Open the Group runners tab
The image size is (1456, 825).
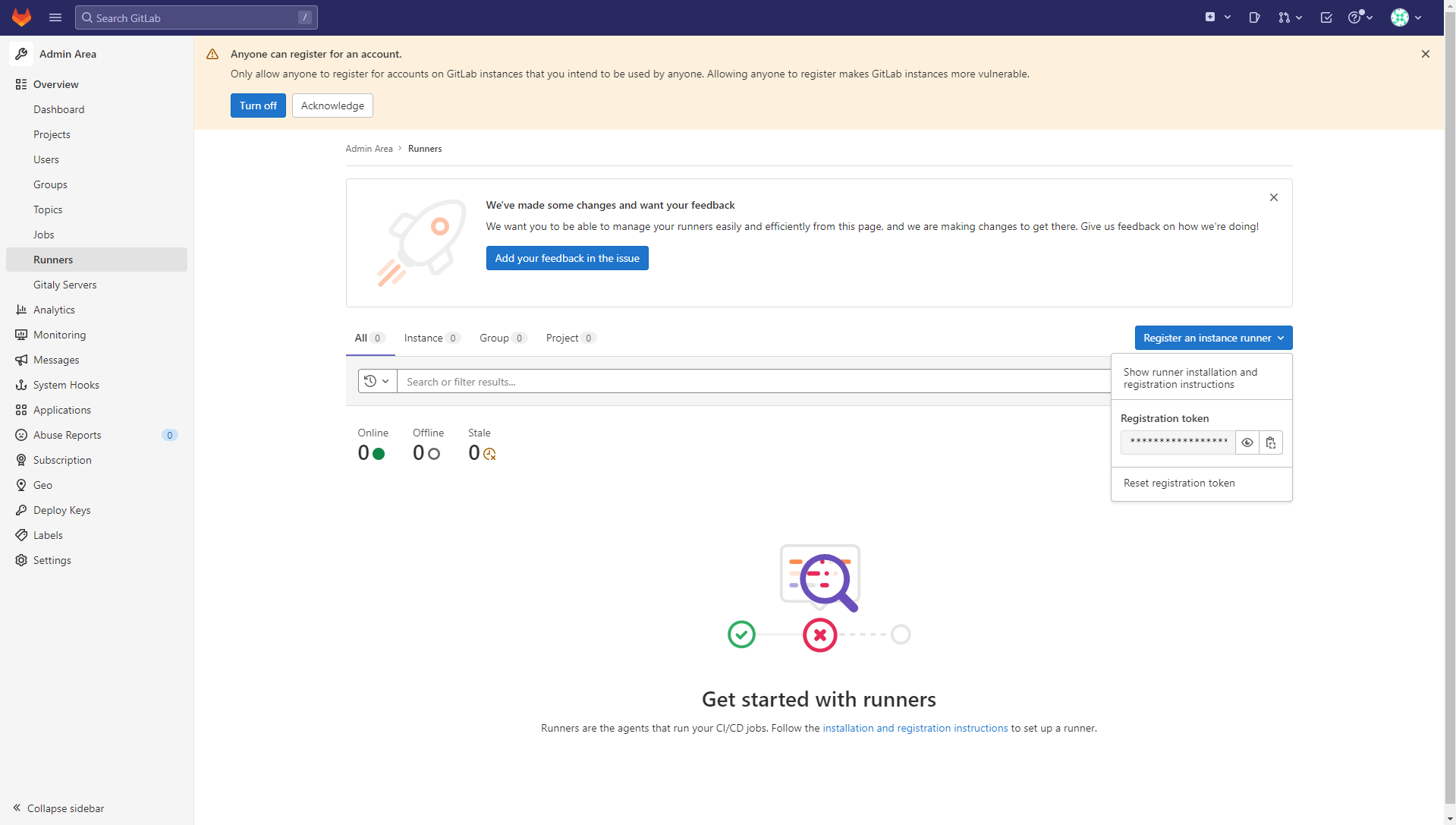coord(495,338)
